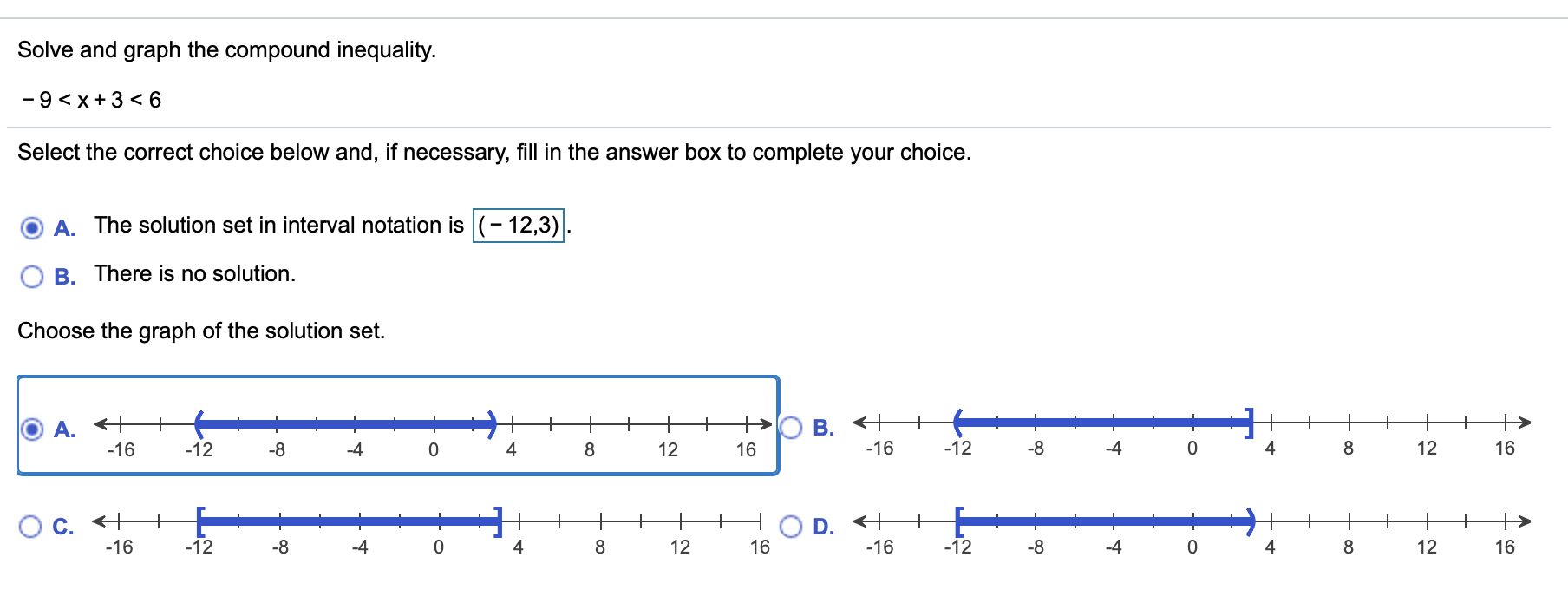The height and width of the screenshot is (616, 1568).
Task: Select the interval notation answer radio button
Action: [x=32, y=228]
